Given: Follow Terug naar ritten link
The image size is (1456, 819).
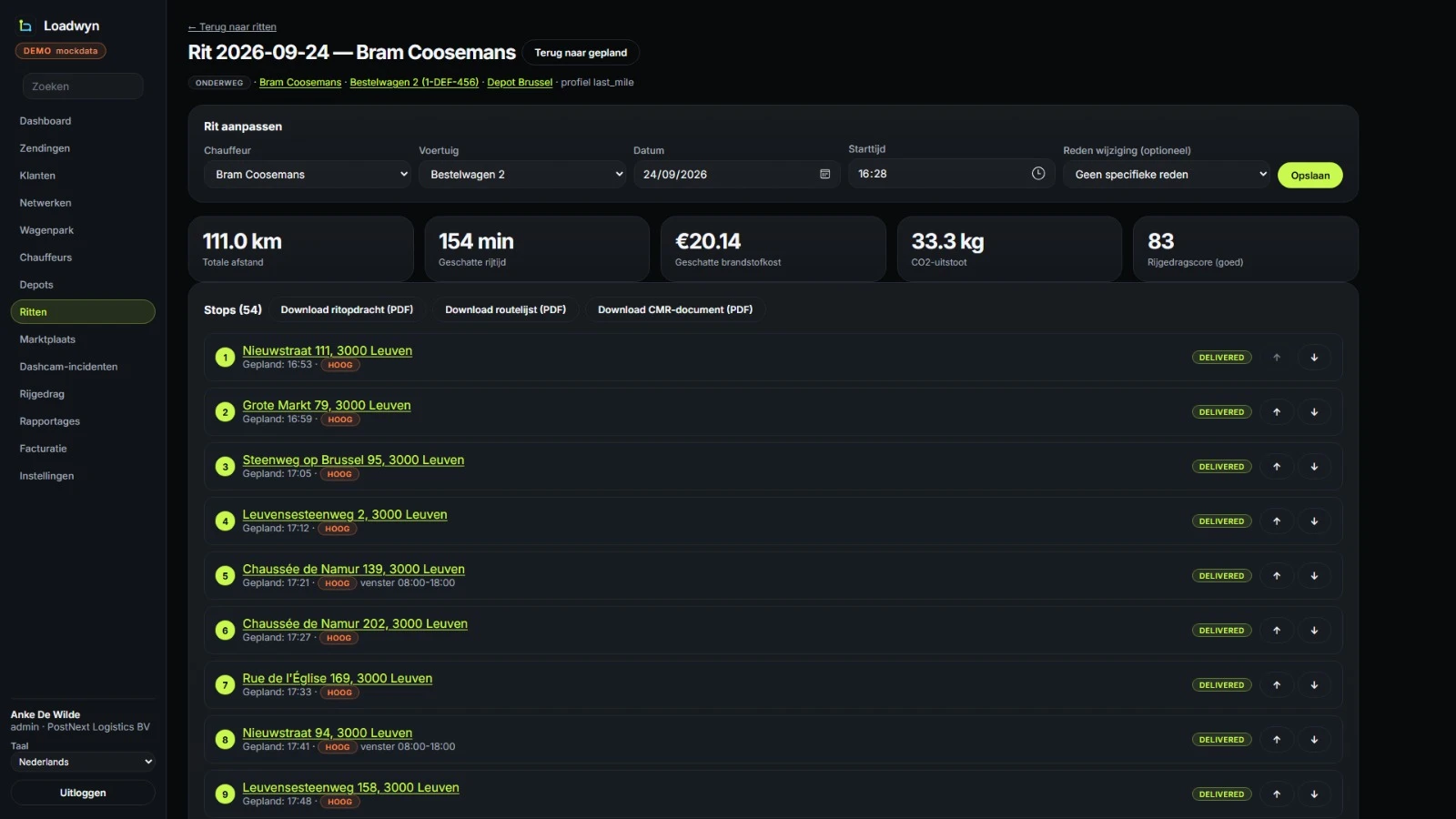Looking at the screenshot, I should [x=232, y=27].
